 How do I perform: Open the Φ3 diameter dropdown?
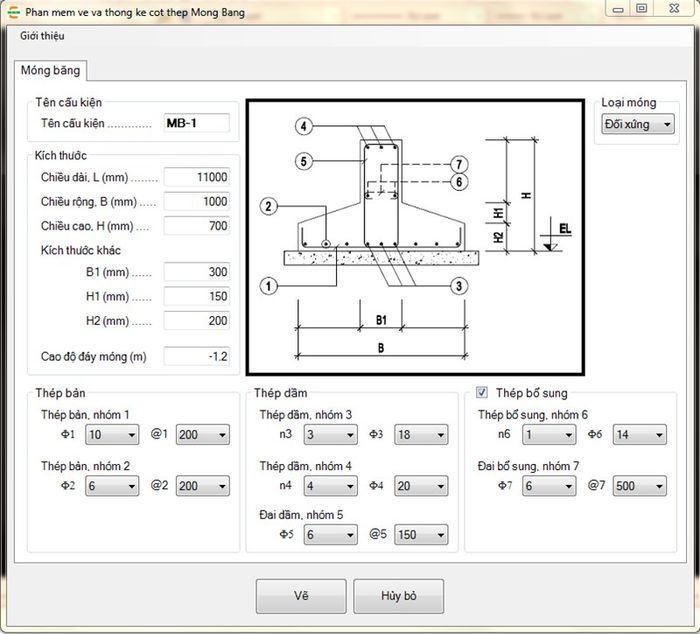coord(421,434)
